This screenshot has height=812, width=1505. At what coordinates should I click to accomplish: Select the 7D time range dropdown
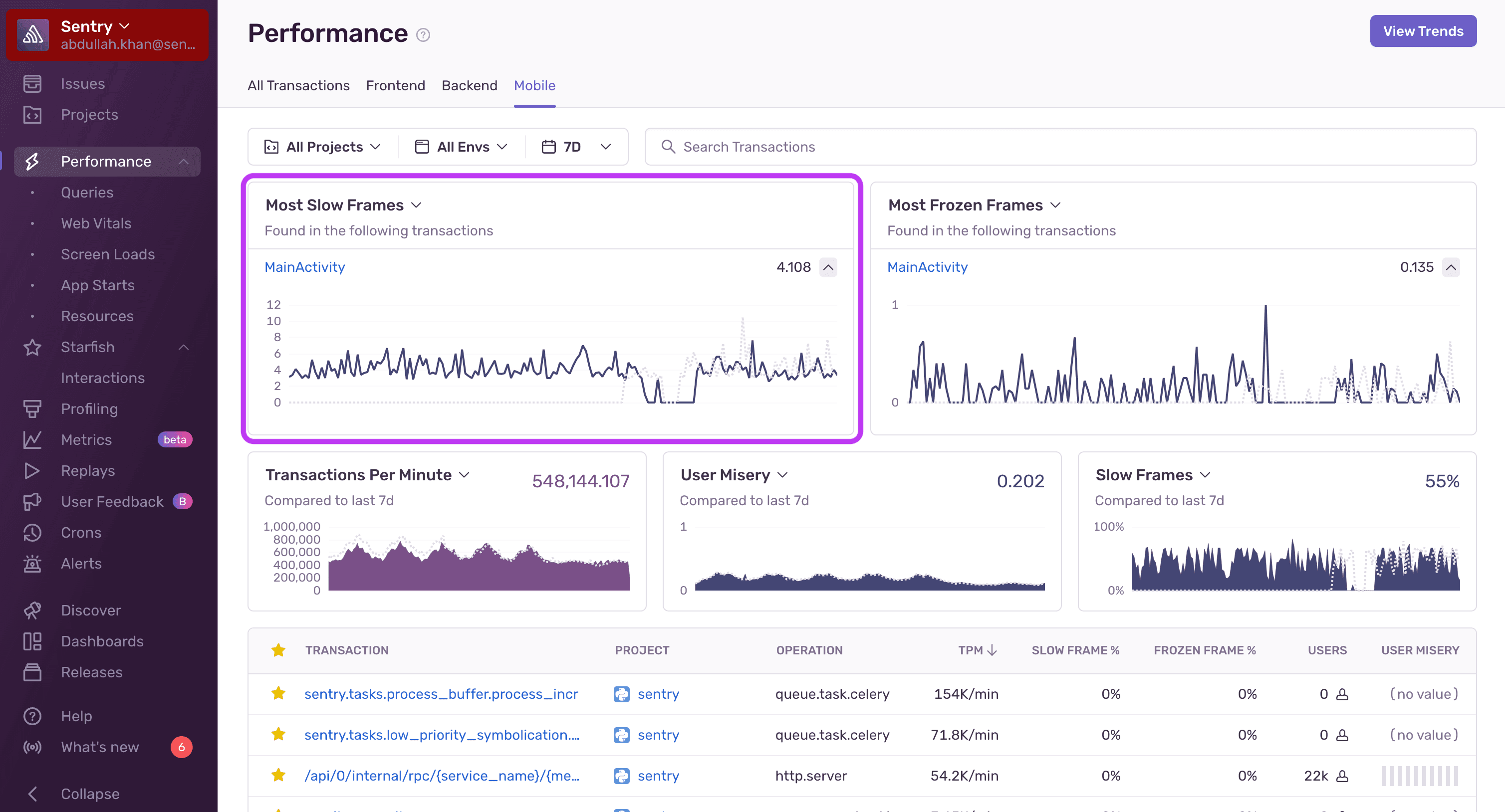(577, 146)
